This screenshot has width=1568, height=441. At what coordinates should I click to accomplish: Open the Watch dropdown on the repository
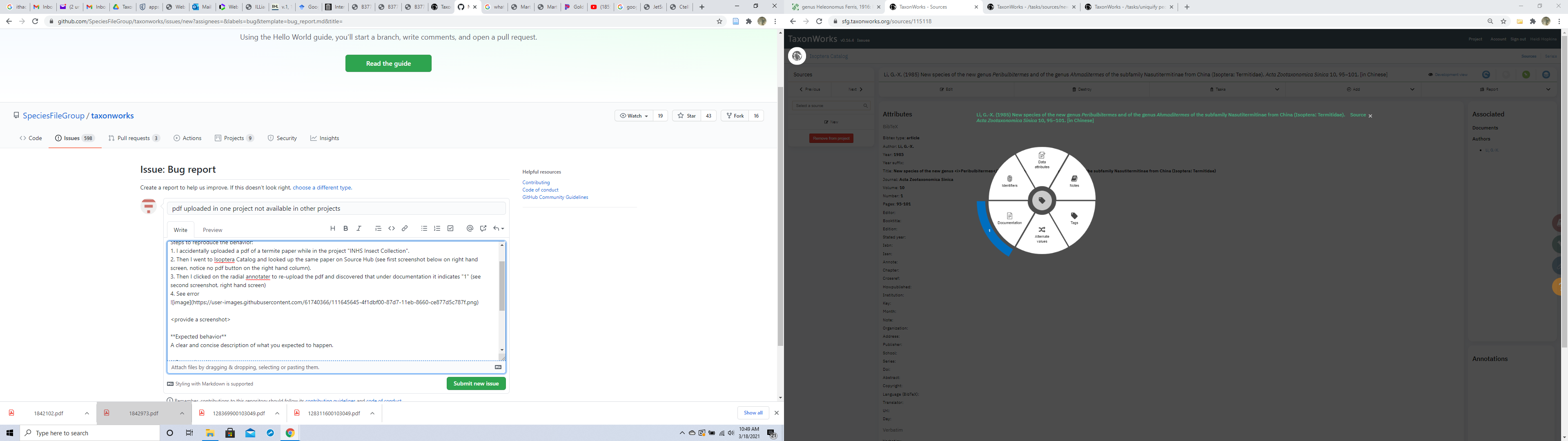point(633,116)
